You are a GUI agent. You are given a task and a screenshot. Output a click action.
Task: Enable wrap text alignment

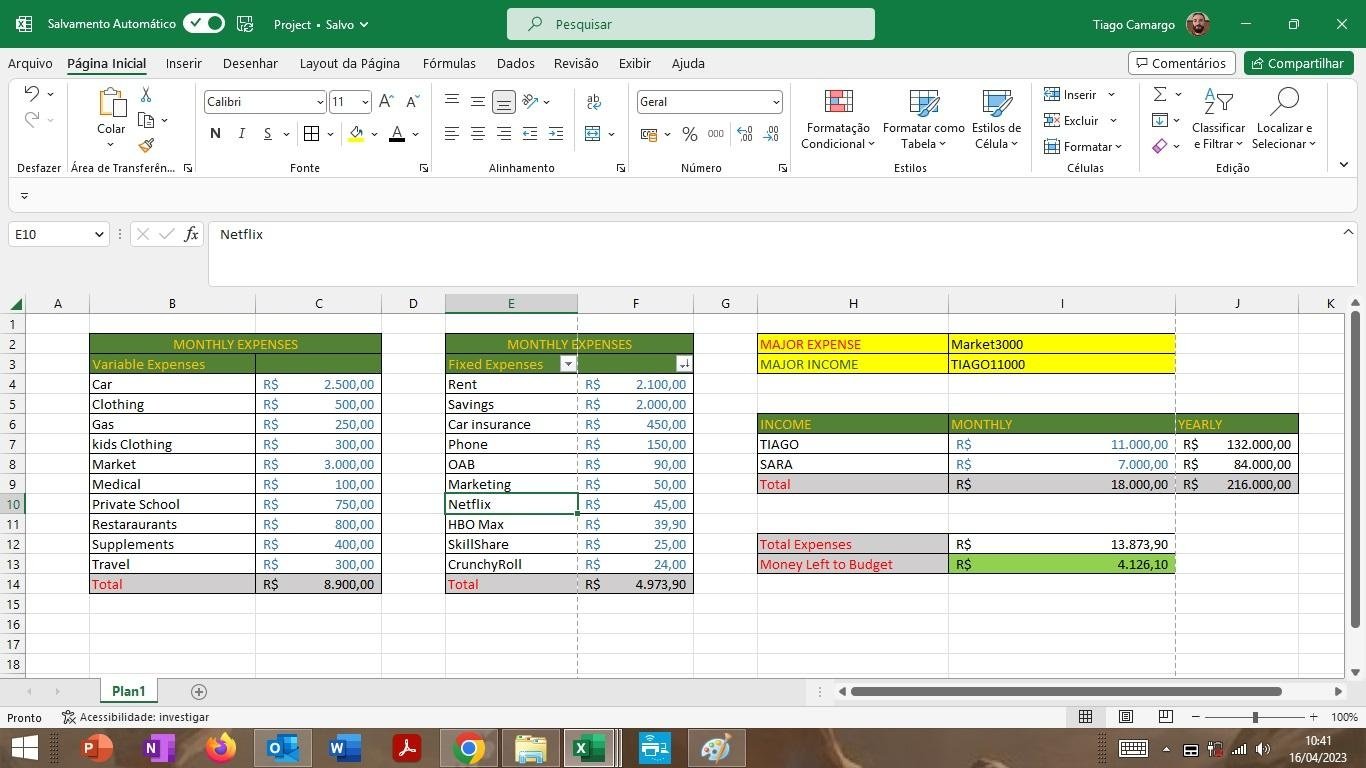[x=592, y=101]
